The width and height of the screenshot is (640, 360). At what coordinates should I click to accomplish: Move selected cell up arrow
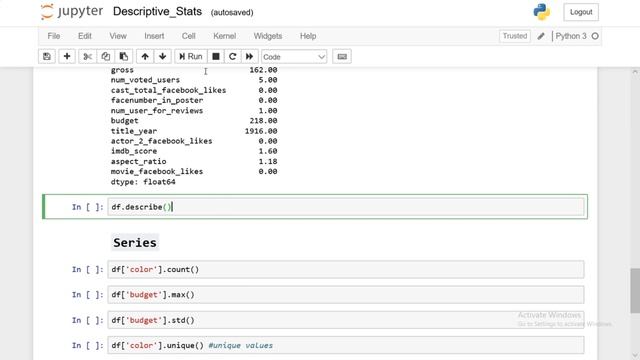[145, 57]
